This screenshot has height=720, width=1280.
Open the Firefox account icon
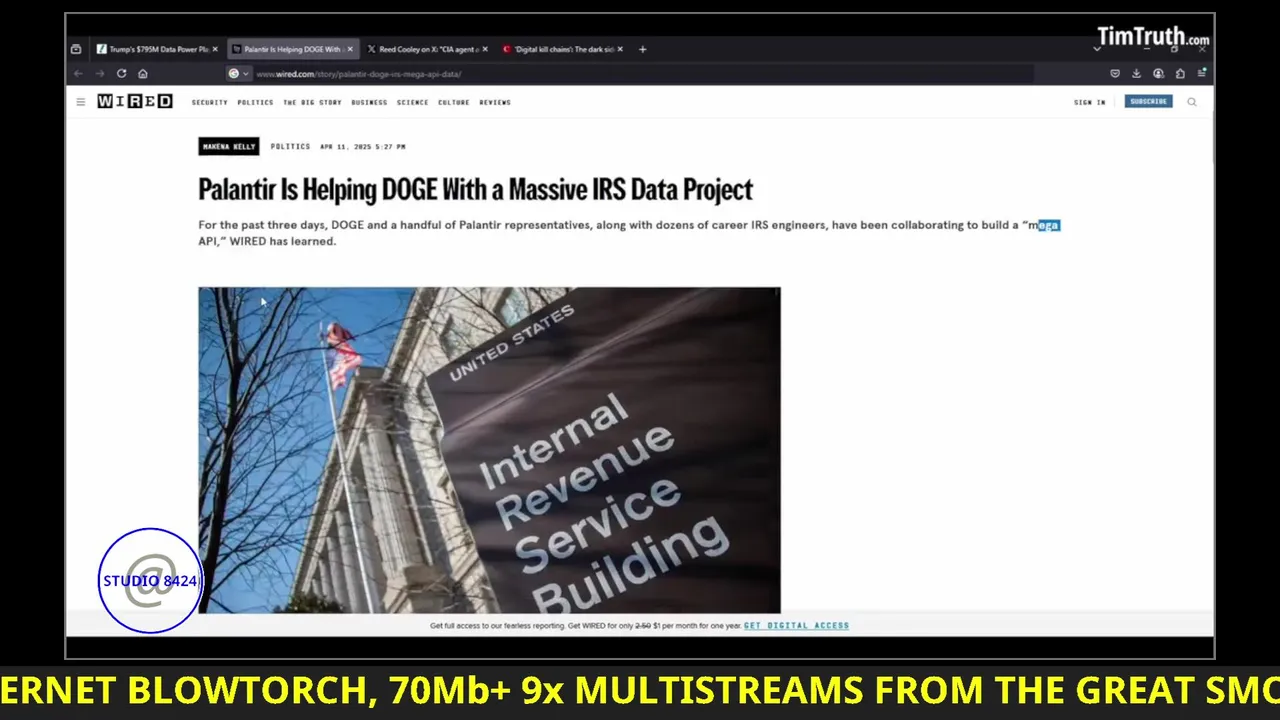point(1158,73)
